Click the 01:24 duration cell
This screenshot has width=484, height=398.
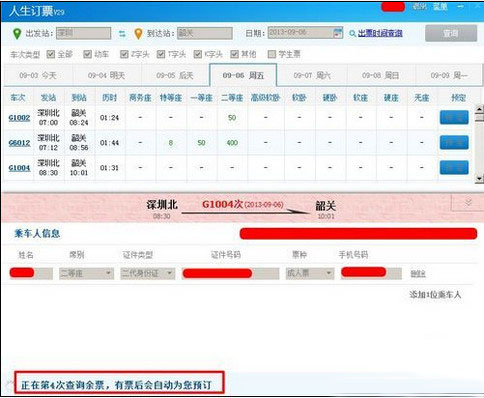click(x=109, y=118)
